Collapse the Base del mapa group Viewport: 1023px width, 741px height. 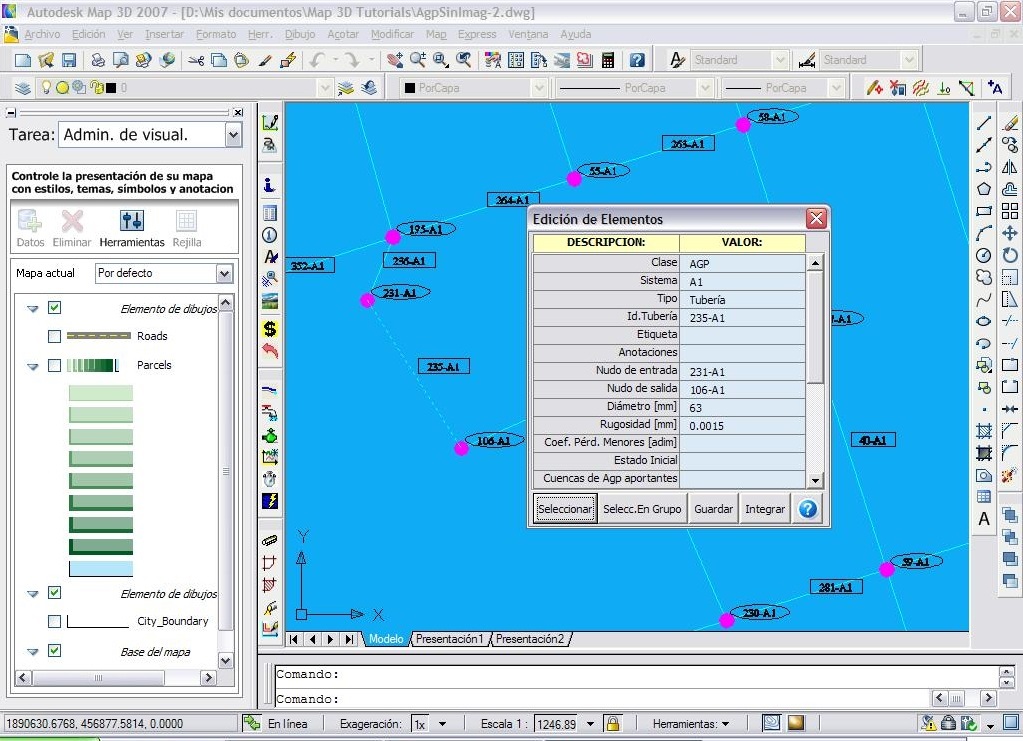click(x=33, y=651)
